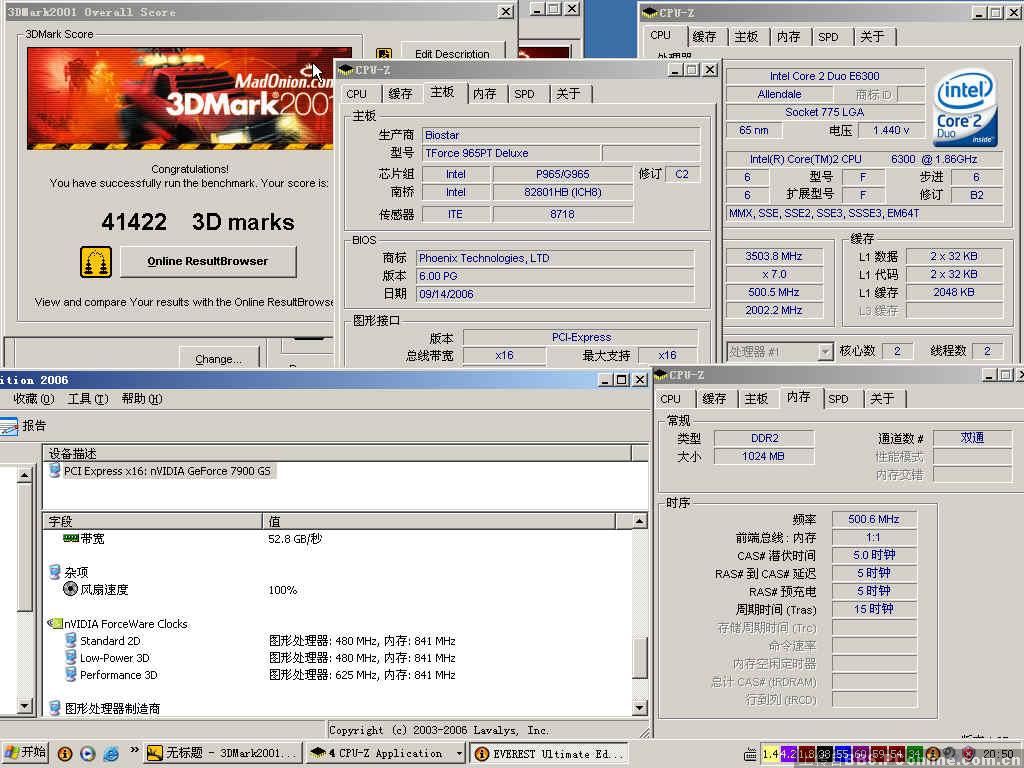
Task: Click the Phoenix Technologies, LTD BIOS brand
Action: point(554,258)
